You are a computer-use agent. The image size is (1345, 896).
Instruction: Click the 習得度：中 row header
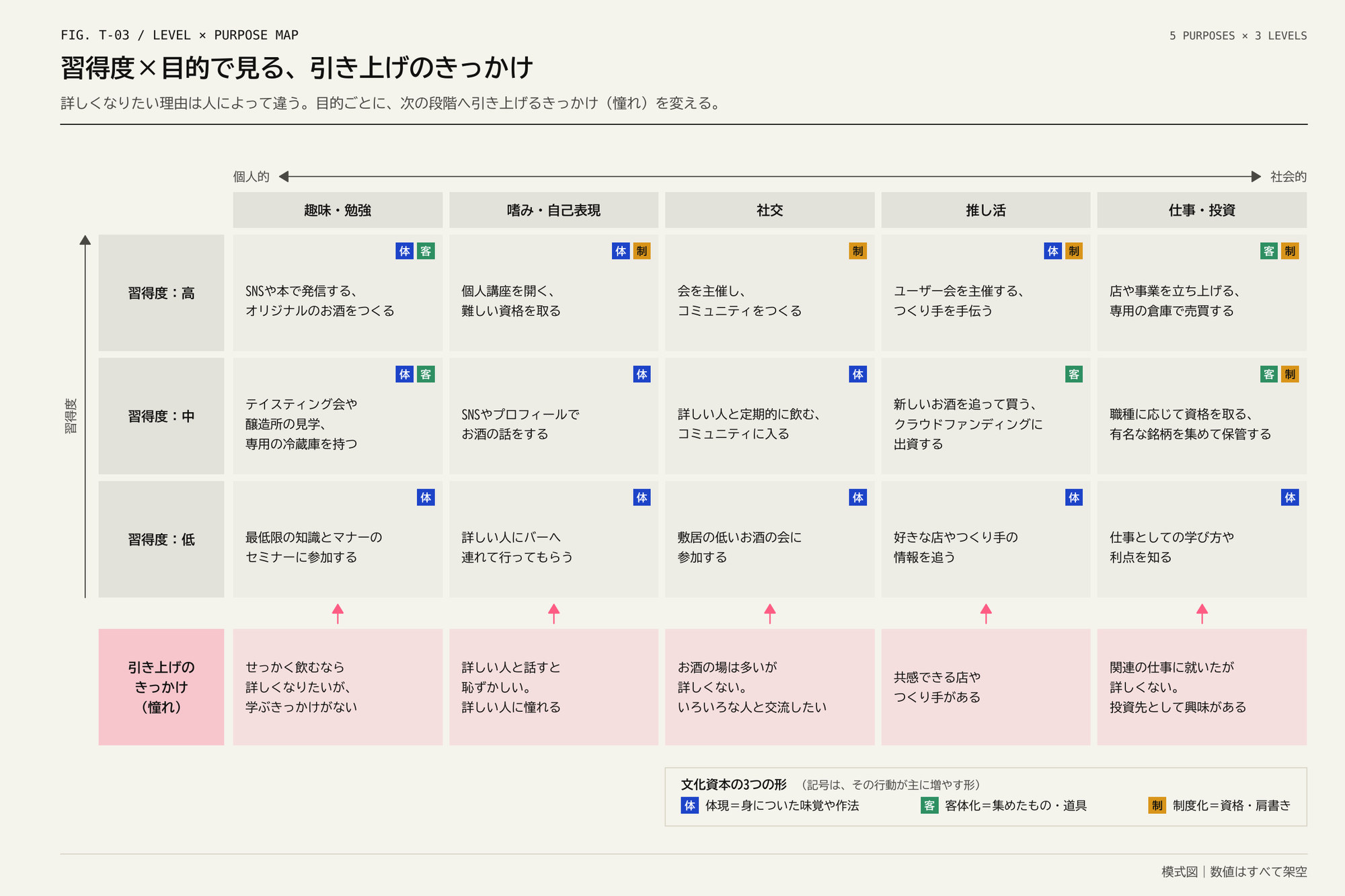161,416
